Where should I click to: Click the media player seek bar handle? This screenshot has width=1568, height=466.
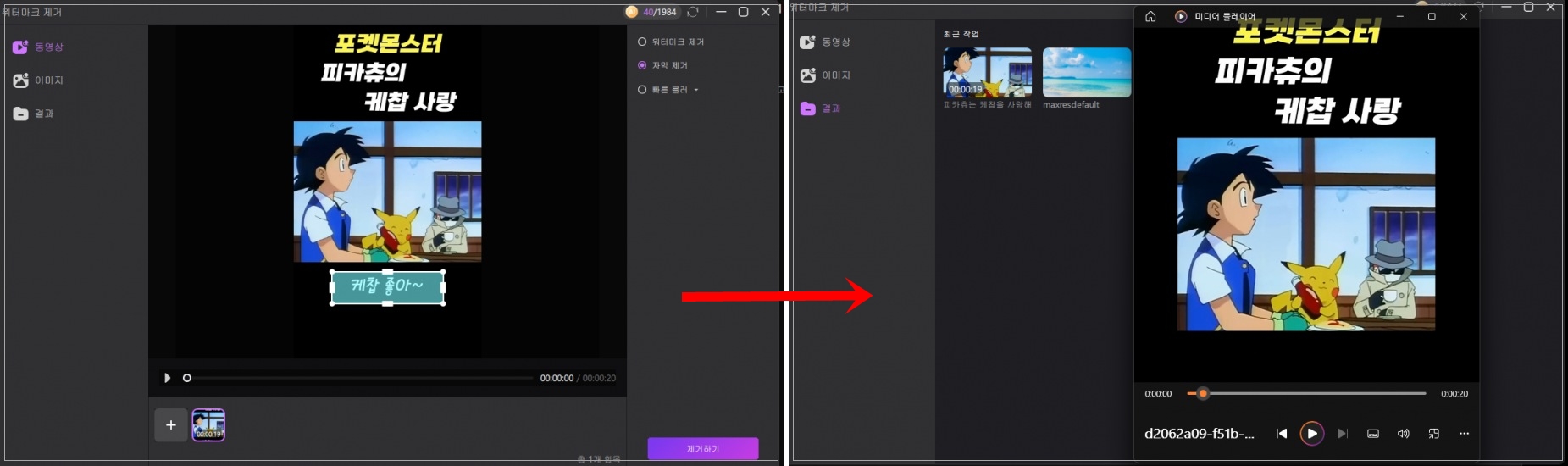(1203, 393)
